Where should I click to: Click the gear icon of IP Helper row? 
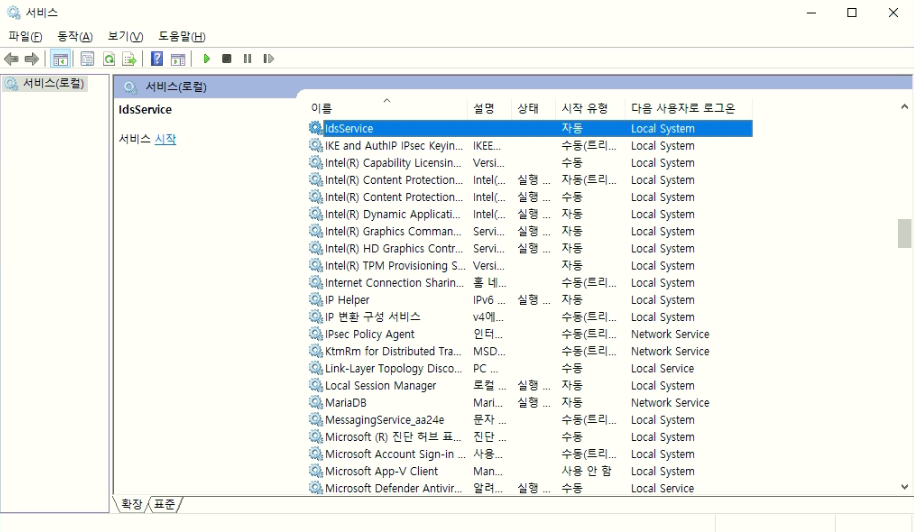[x=315, y=300]
